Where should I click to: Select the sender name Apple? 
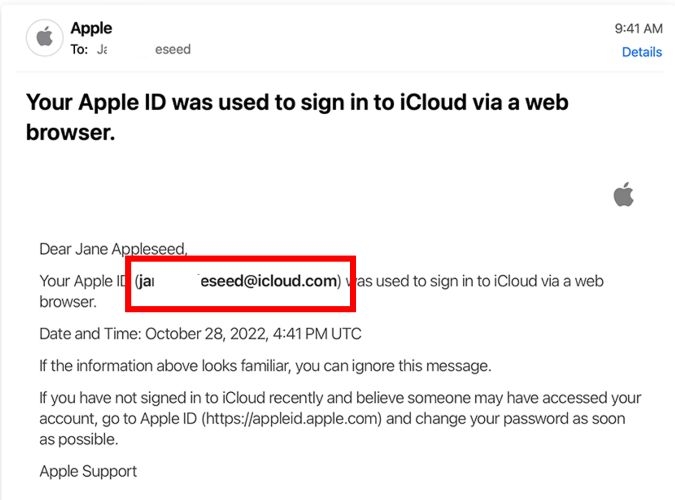[91, 28]
